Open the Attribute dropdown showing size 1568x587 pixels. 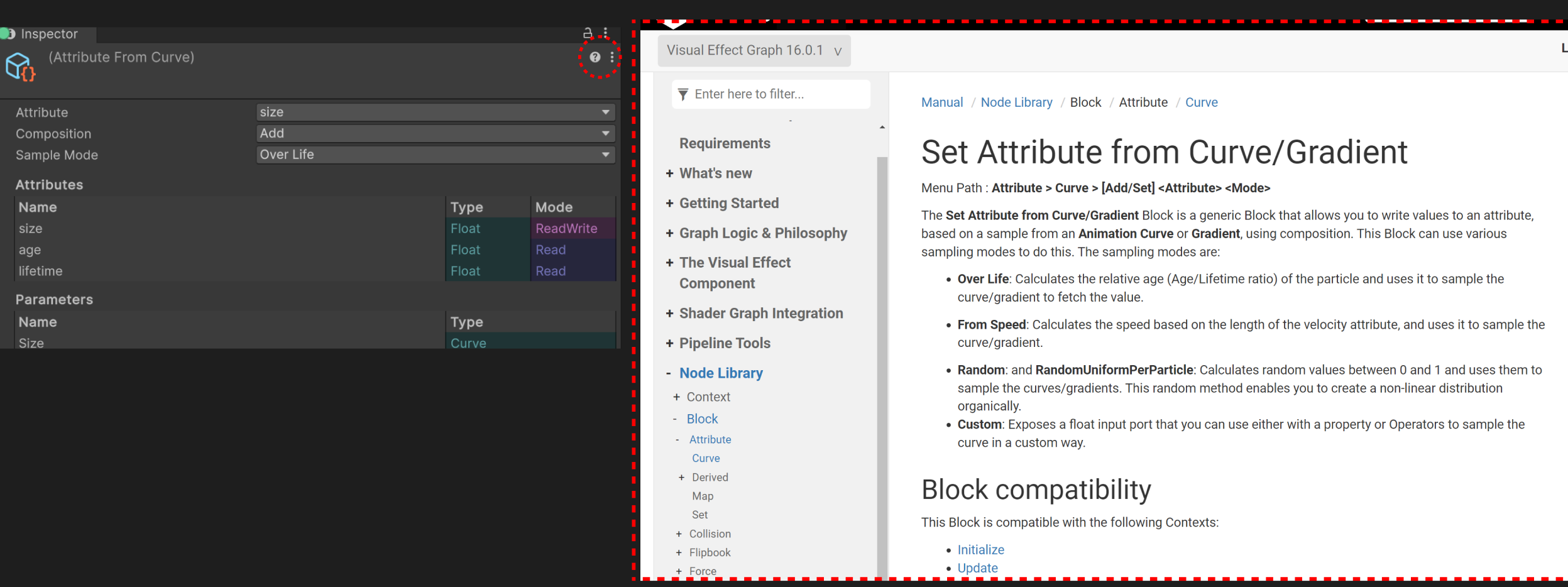[x=436, y=112]
